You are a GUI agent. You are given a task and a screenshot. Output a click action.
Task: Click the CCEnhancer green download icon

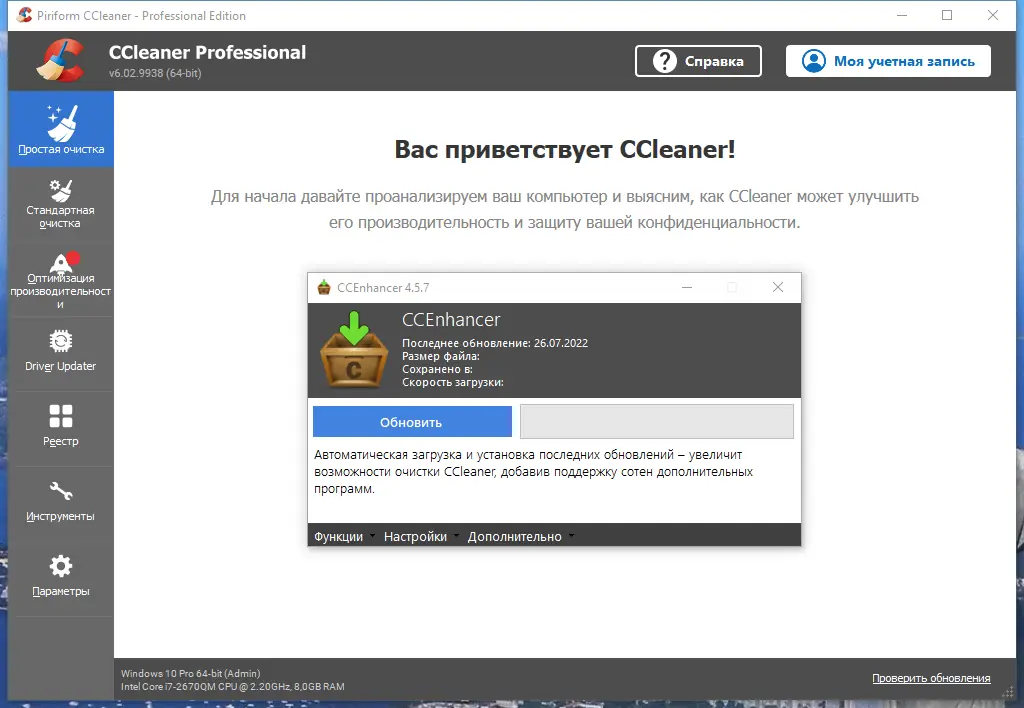(x=352, y=350)
